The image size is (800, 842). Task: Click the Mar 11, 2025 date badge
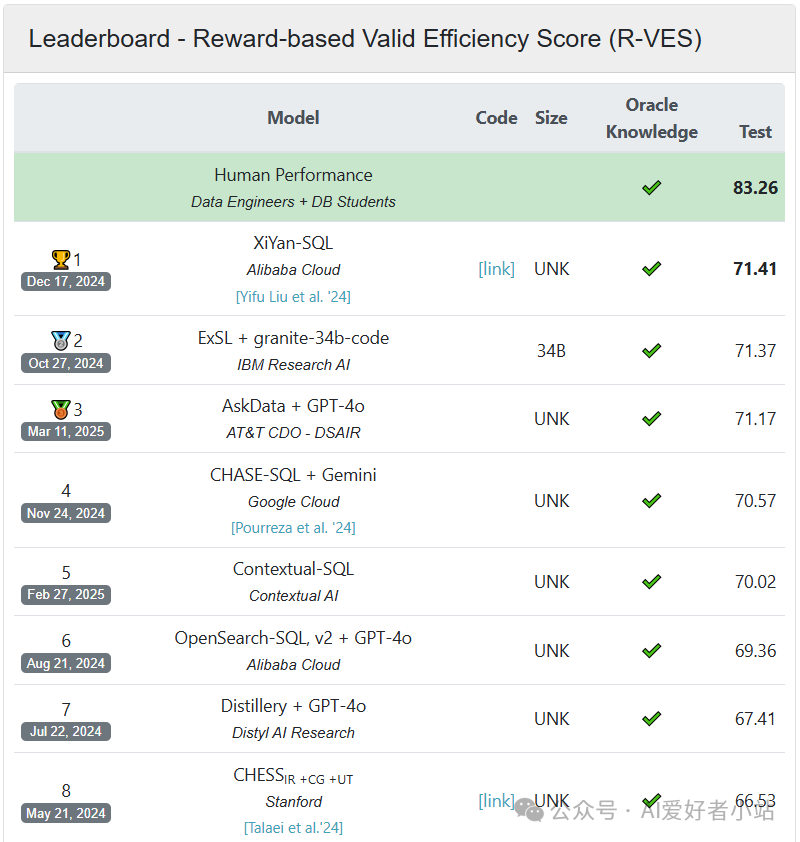(66, 431)
